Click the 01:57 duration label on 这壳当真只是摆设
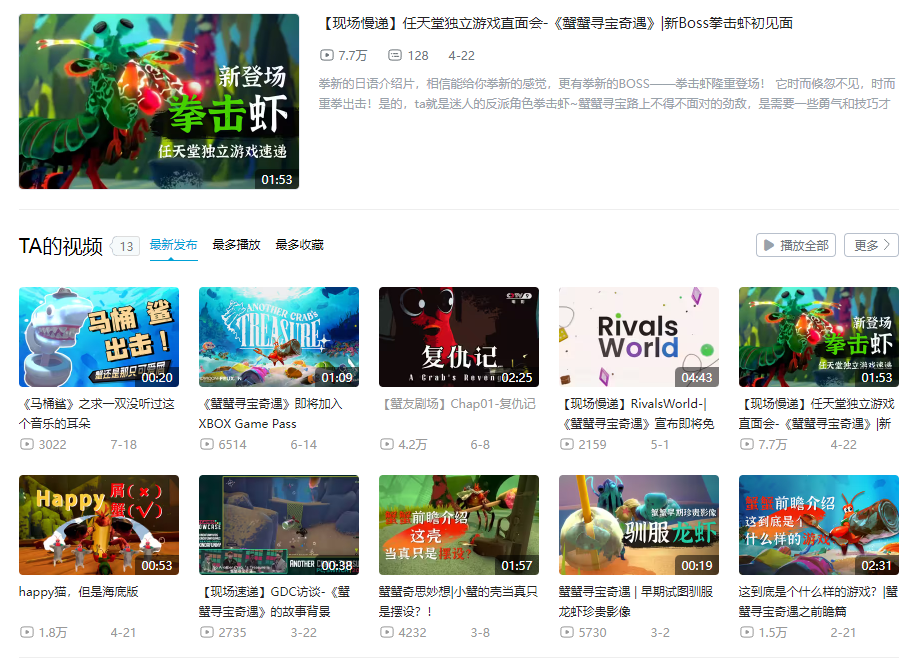 pyautogui.click(x=517, y=566)
